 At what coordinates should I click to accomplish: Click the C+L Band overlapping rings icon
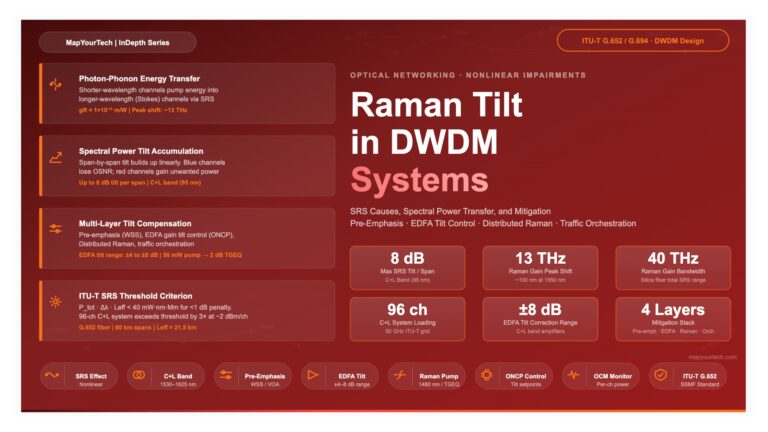[142, 376]
